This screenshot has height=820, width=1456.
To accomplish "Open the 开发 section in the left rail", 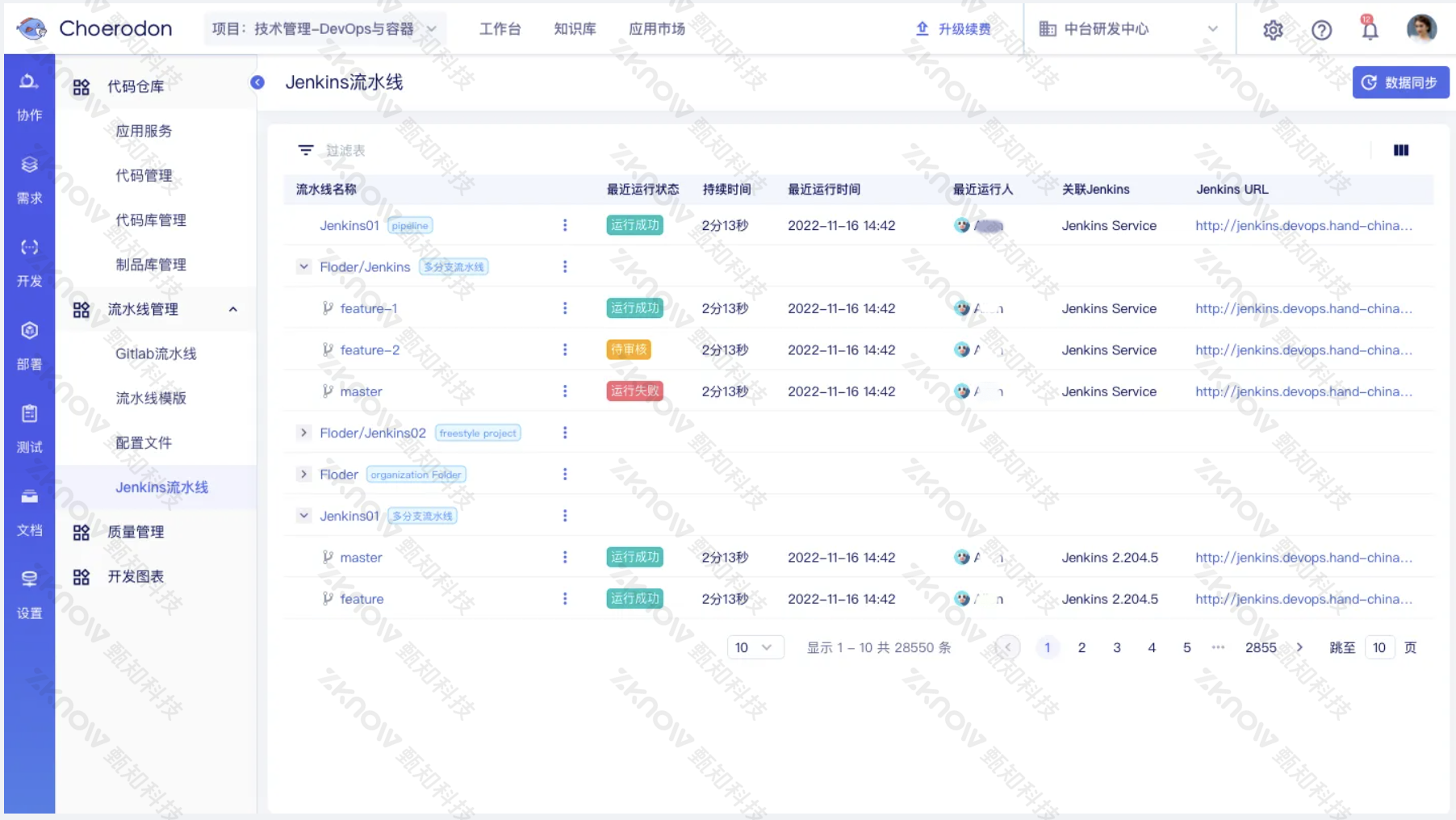I will (29, 262).
